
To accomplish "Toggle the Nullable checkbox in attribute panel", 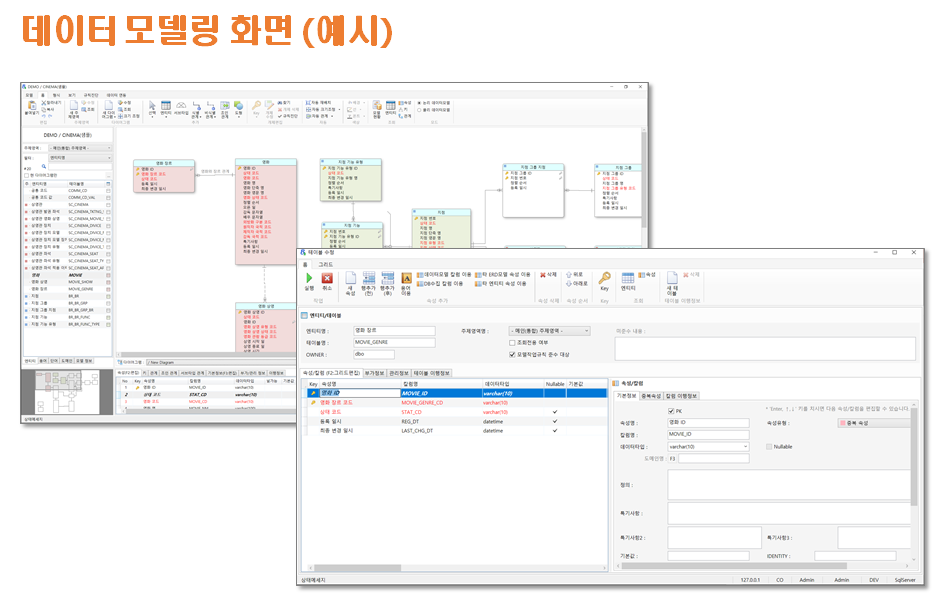I will 769,446.
